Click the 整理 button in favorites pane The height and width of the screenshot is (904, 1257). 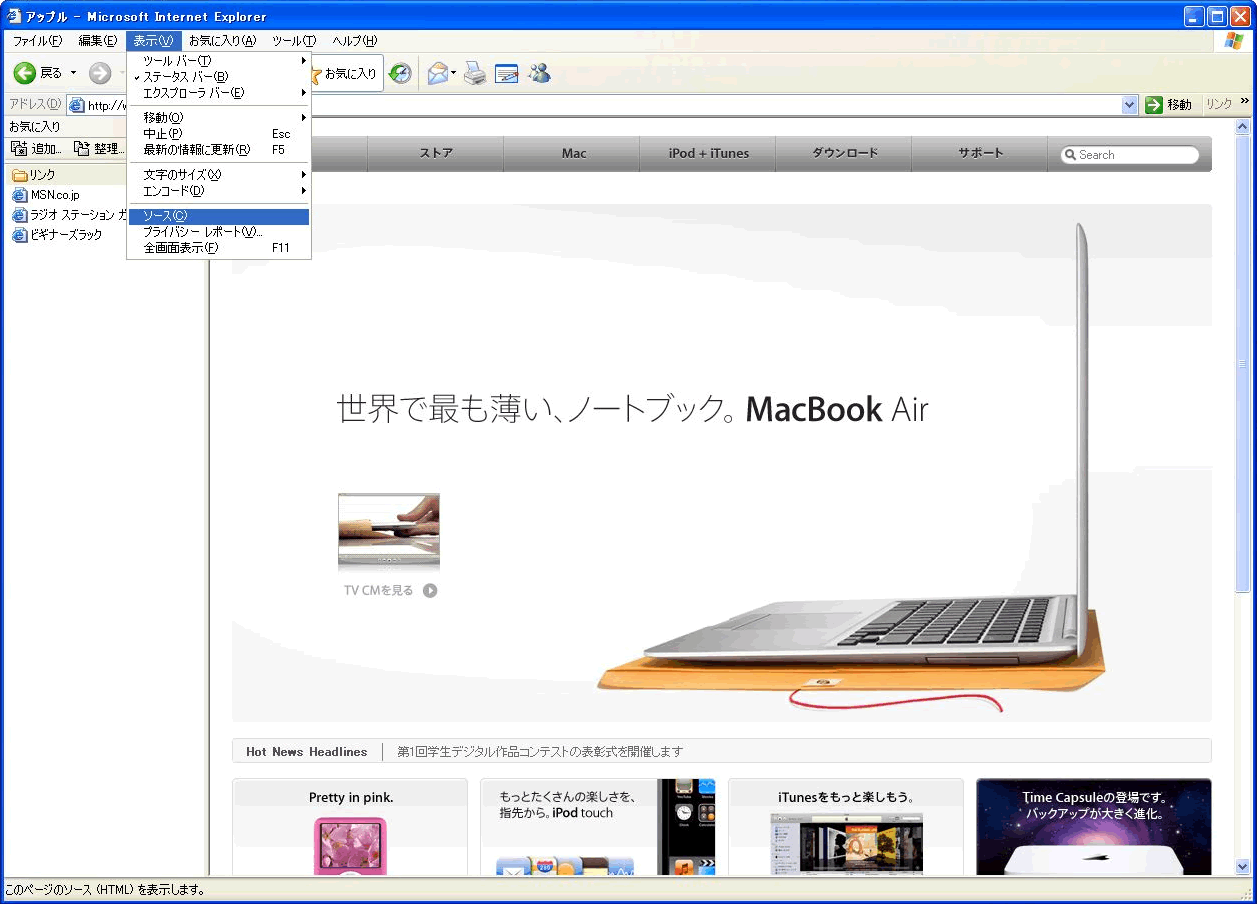click(99, 149)
